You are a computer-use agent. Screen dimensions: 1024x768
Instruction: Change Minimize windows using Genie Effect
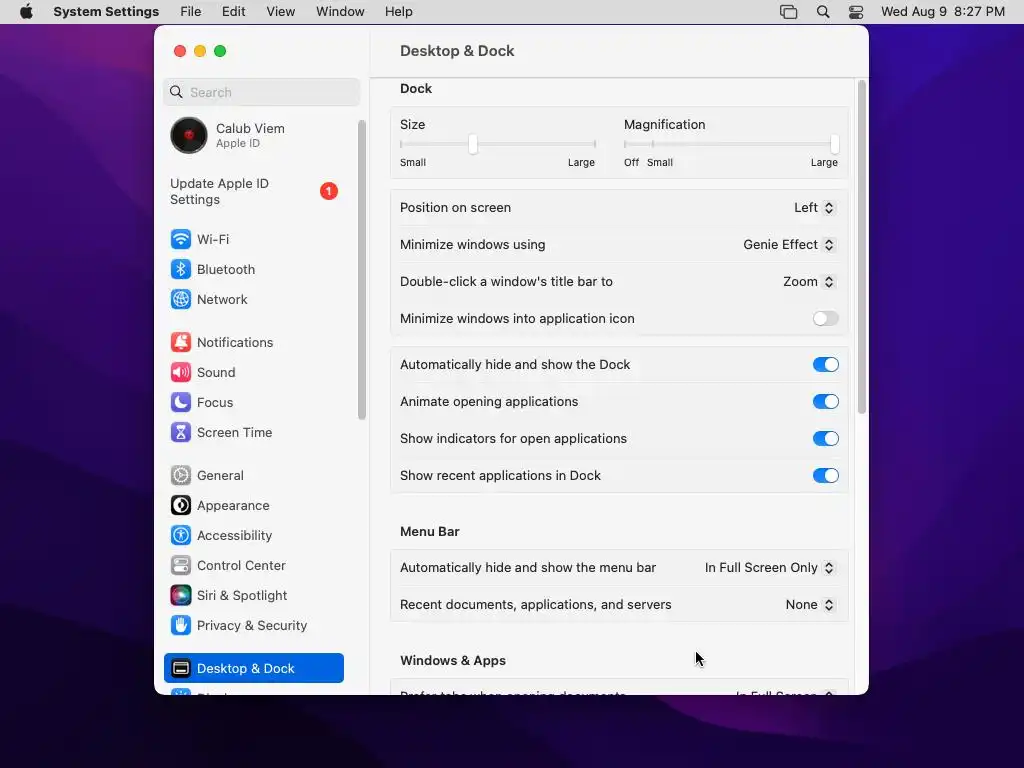pyautogui.click(x=788, y=245)
